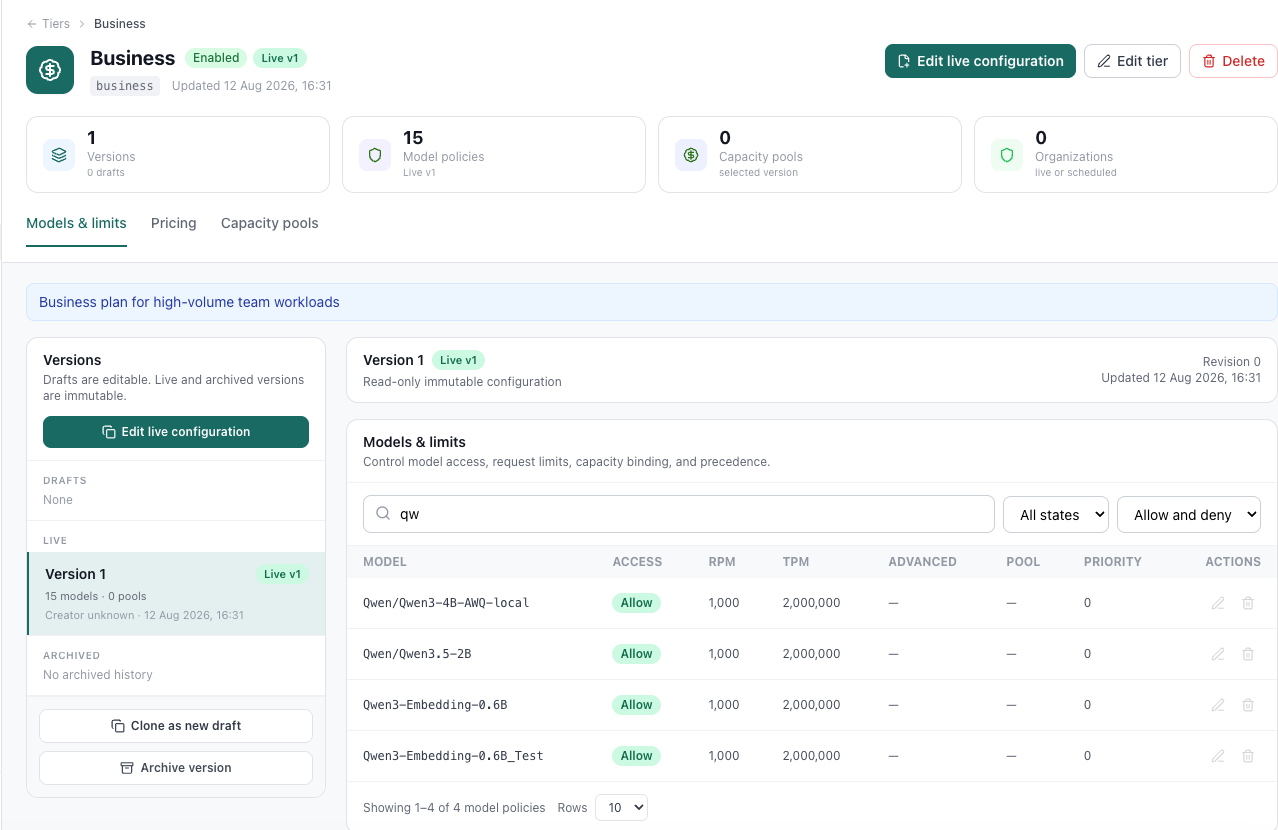This screenshot has width=1278, height=830.
Task: Delete the Qwen/Qwen3-4B-AWQ-local policy trash icon
Action: pyautogui.click(x=1248, y=603)
